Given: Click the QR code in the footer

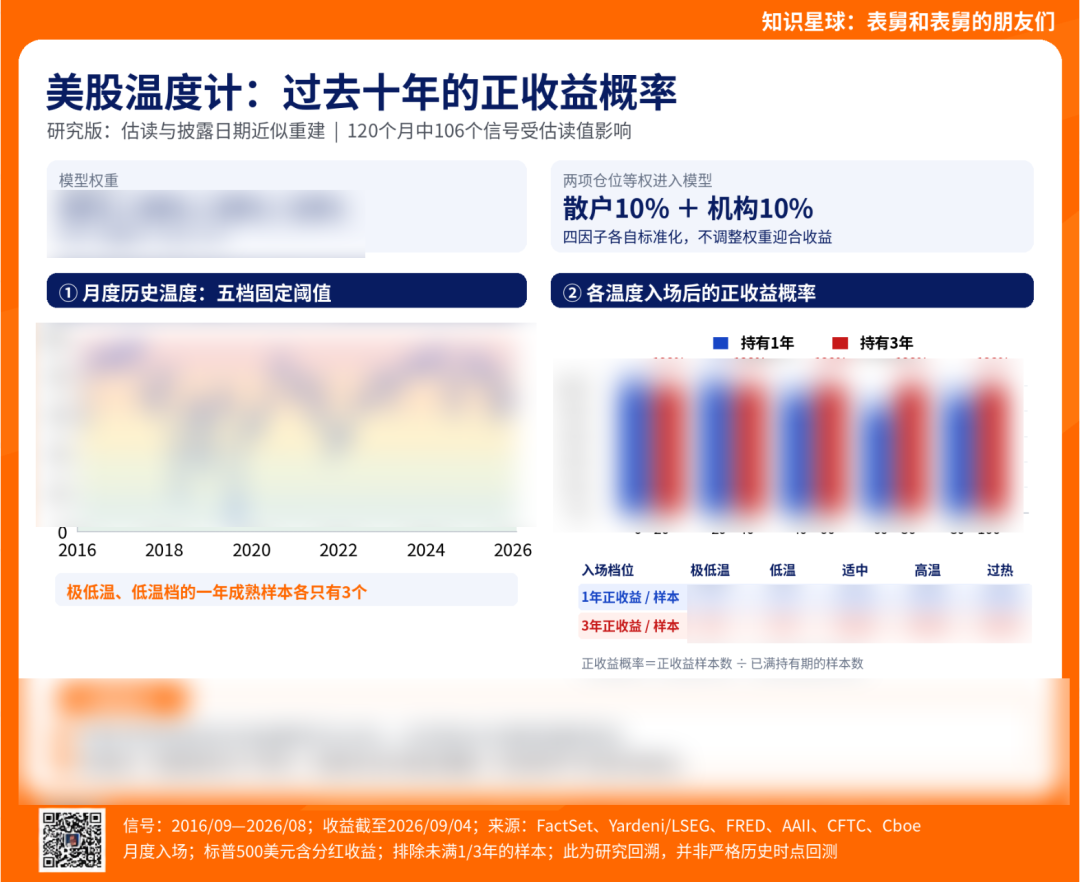Looking at the screenshot, I should [x=72, y=839].
